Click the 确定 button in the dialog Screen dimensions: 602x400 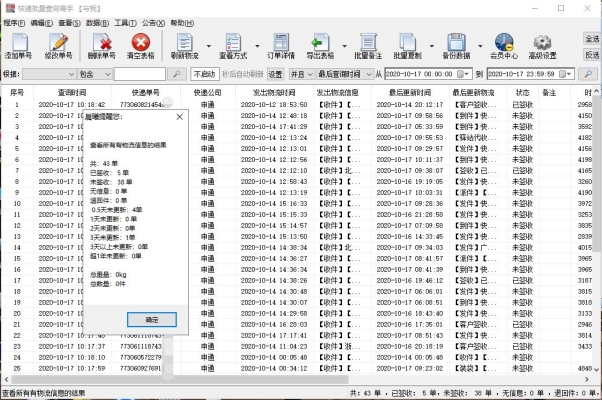[x=152, y=319]
